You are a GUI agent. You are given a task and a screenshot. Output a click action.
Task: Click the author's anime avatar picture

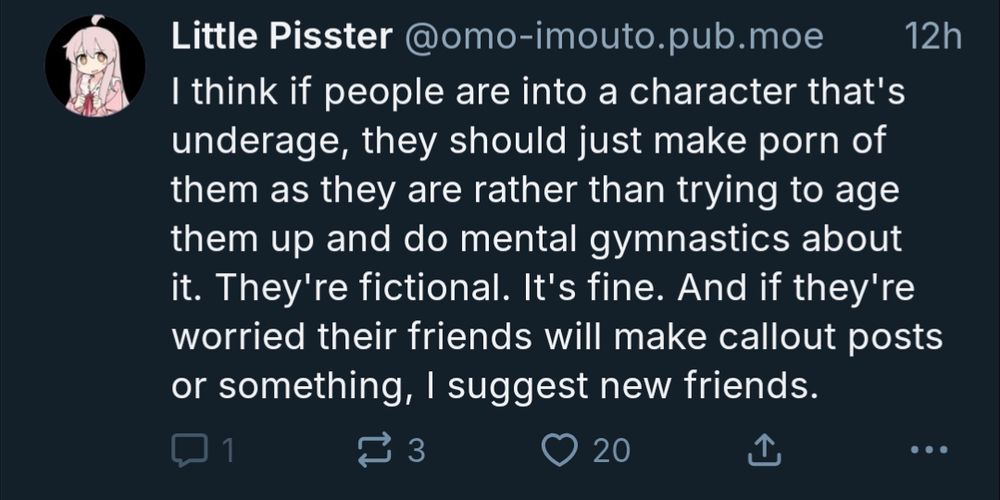[x=95, y=66]
